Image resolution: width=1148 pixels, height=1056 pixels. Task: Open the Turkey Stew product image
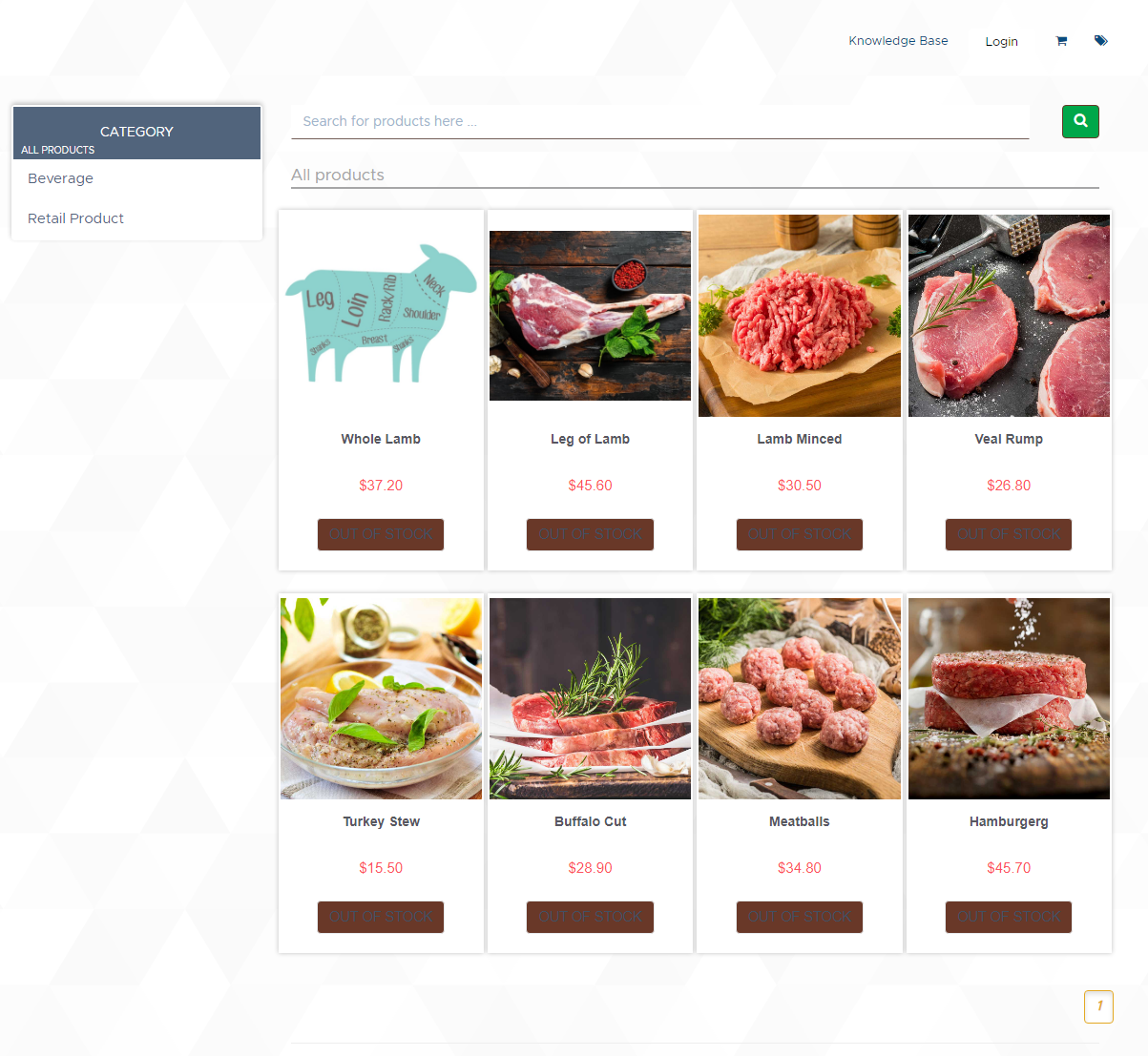(x=381, y=698)
